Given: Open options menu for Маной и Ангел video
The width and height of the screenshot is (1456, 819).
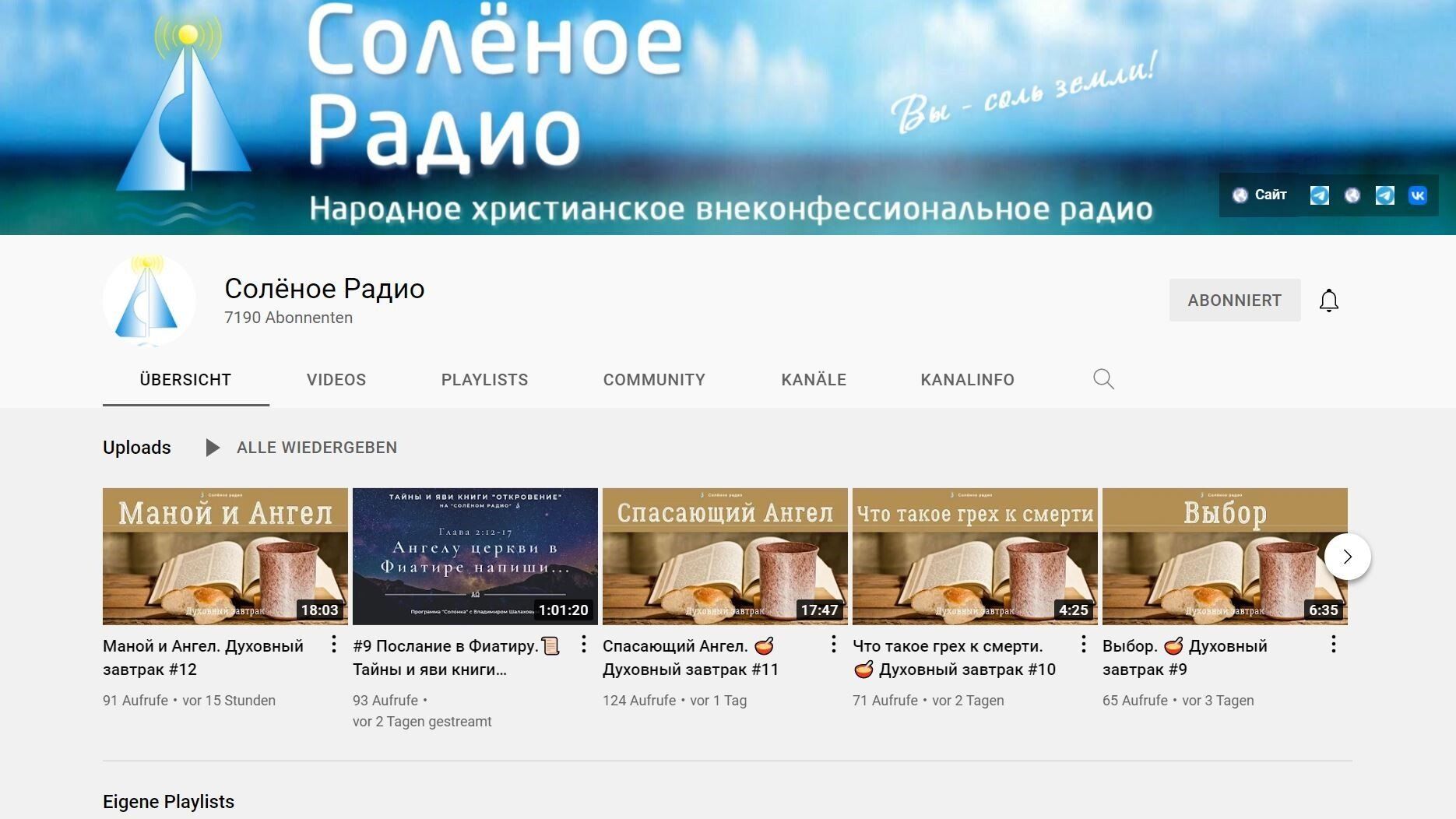Looking at the screenshot, I should [x=333, y=644].
